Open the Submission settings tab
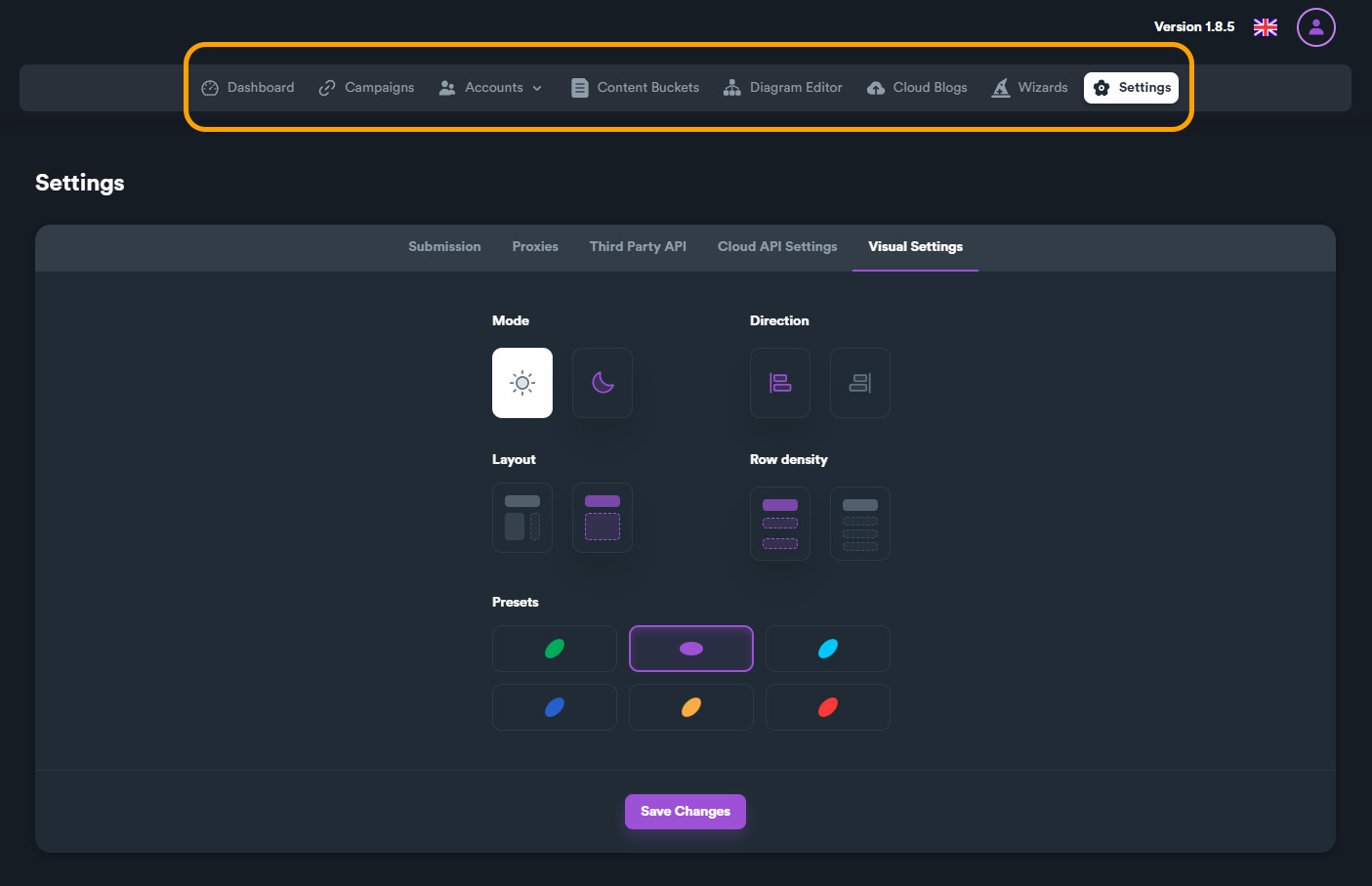The width and height of the screenshot is (1372, 886). point(444,247)
